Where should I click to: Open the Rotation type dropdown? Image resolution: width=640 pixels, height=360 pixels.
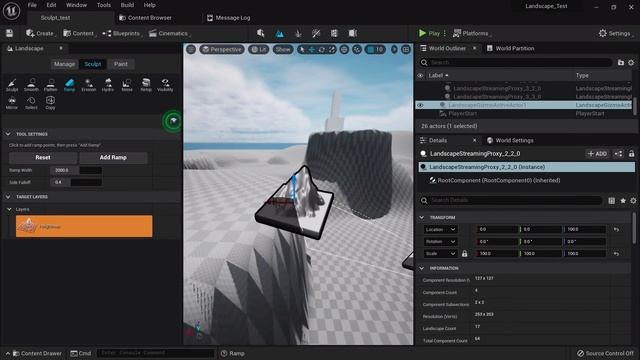[440, 242]
